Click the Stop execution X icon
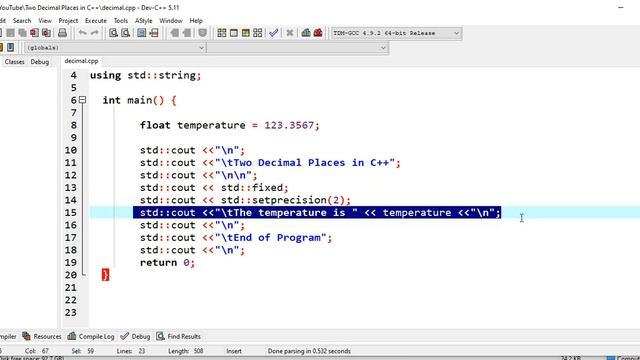Screen dimensions: 640x360 [290, 33]
